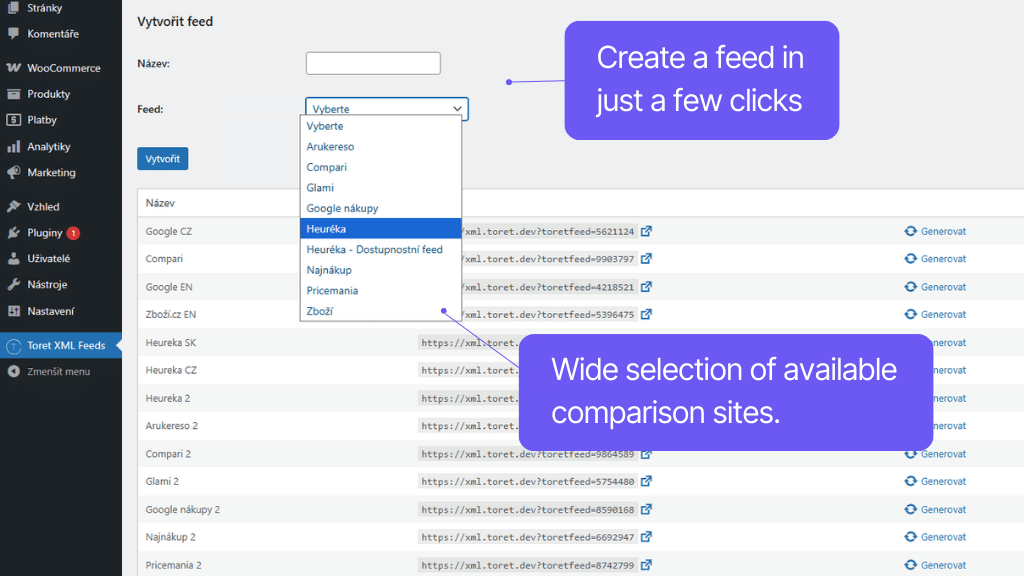Viewport: 1024px width, 576px height.
Task: Click the Arukereso 2 row name
Action: (x=172, y=426)
